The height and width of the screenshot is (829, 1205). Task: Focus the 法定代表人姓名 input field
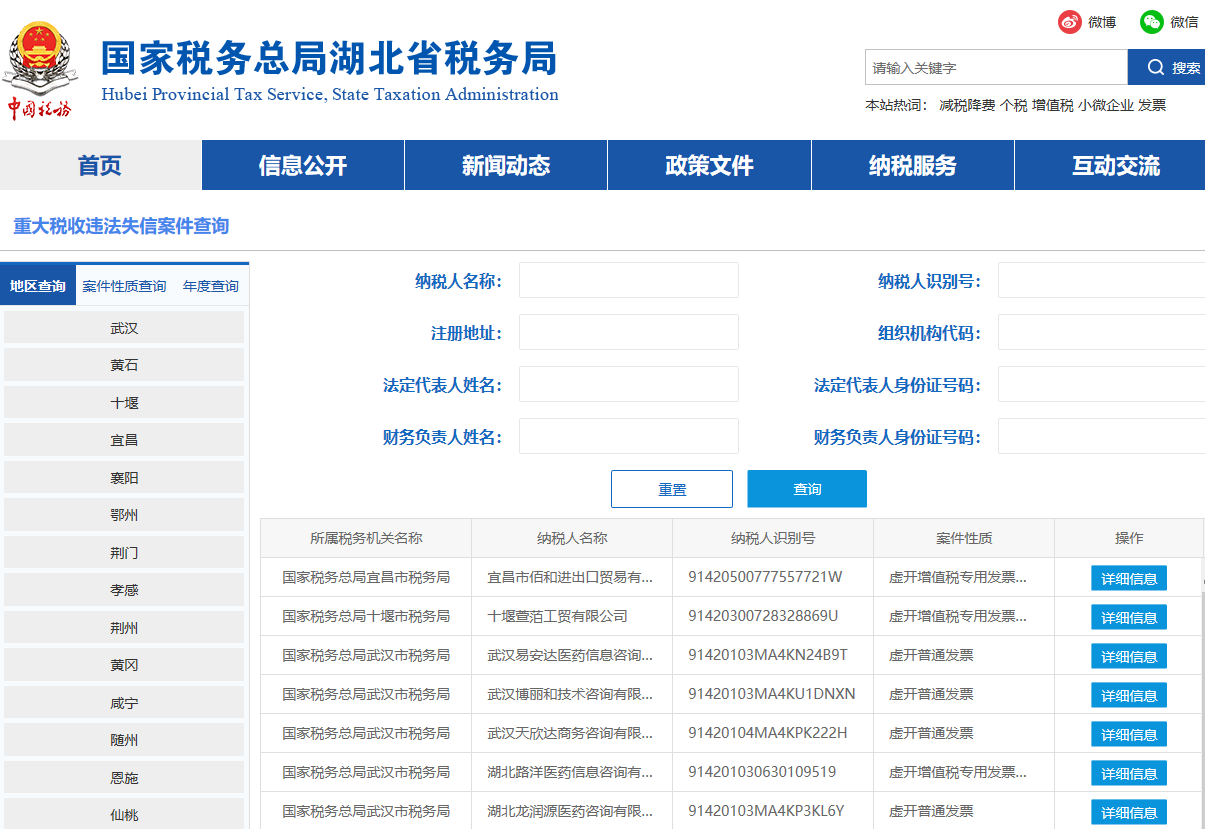[x=628, y=385]
